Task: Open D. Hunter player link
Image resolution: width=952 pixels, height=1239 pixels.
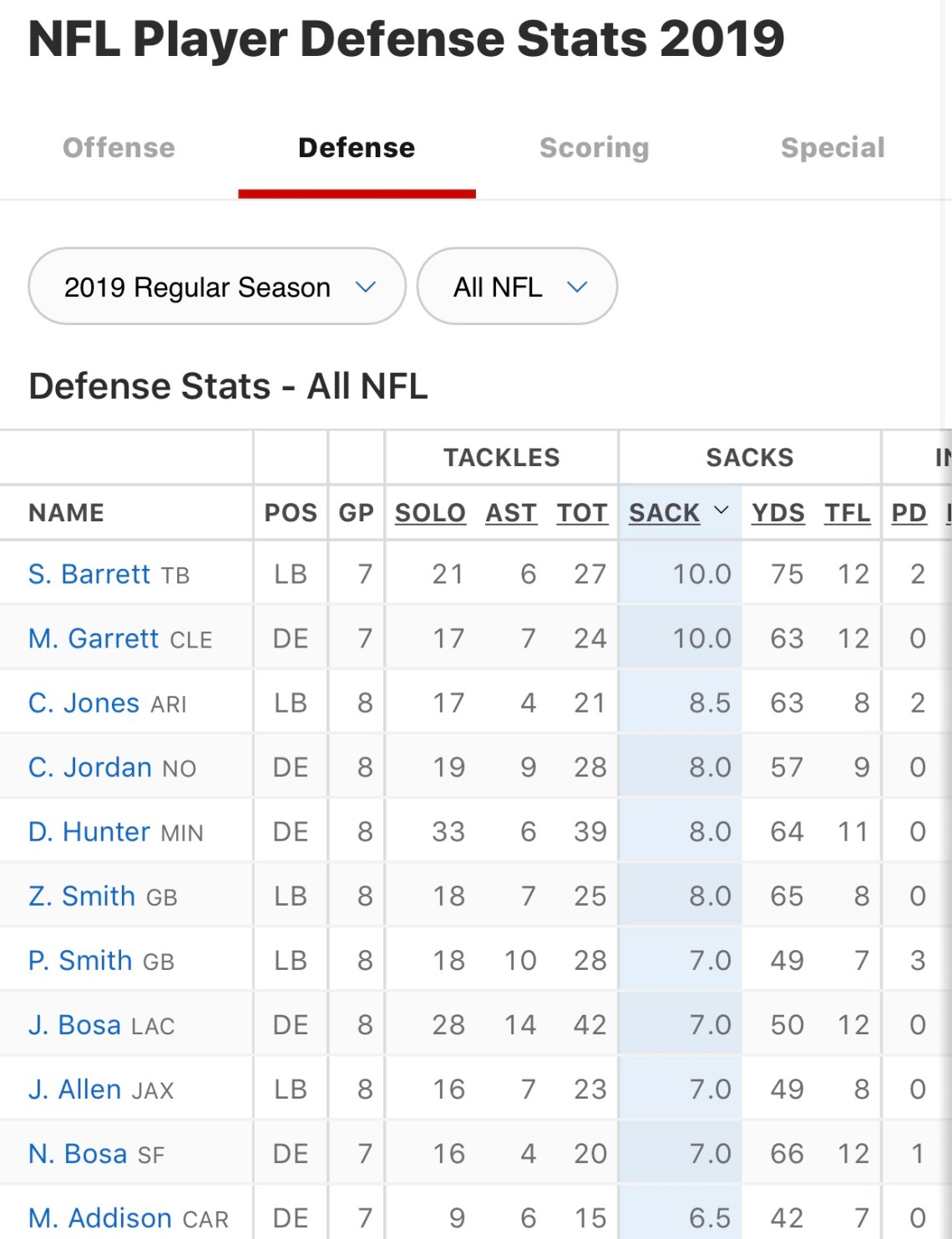Action: [x=89, y=832]
